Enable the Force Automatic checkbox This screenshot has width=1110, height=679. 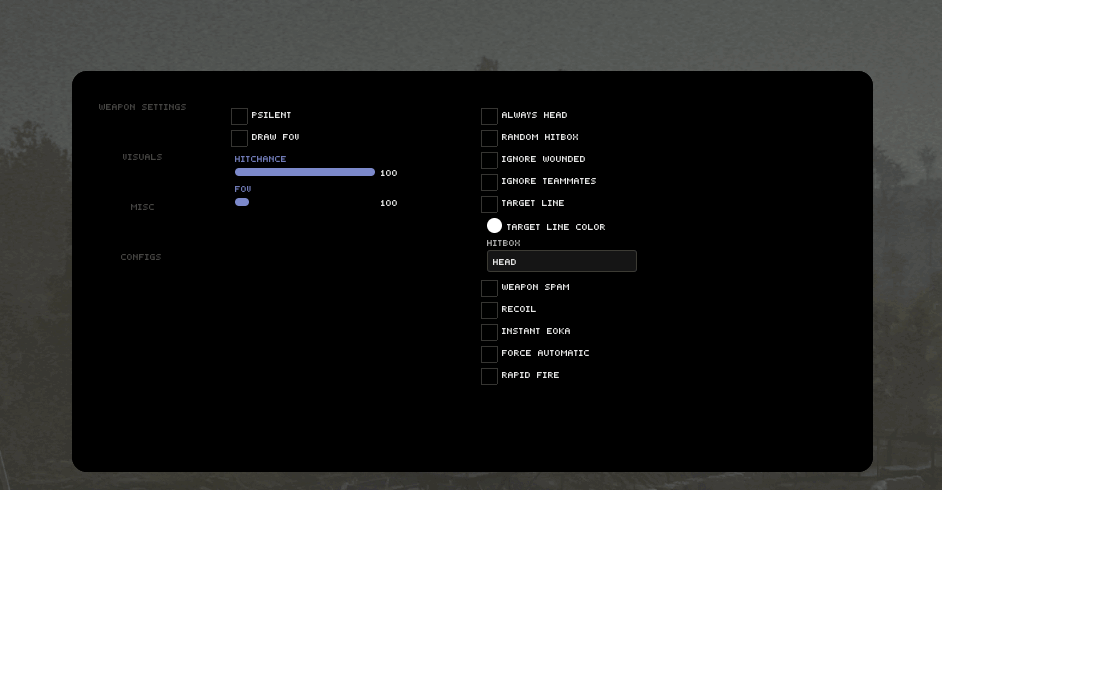tap(489, 354)
